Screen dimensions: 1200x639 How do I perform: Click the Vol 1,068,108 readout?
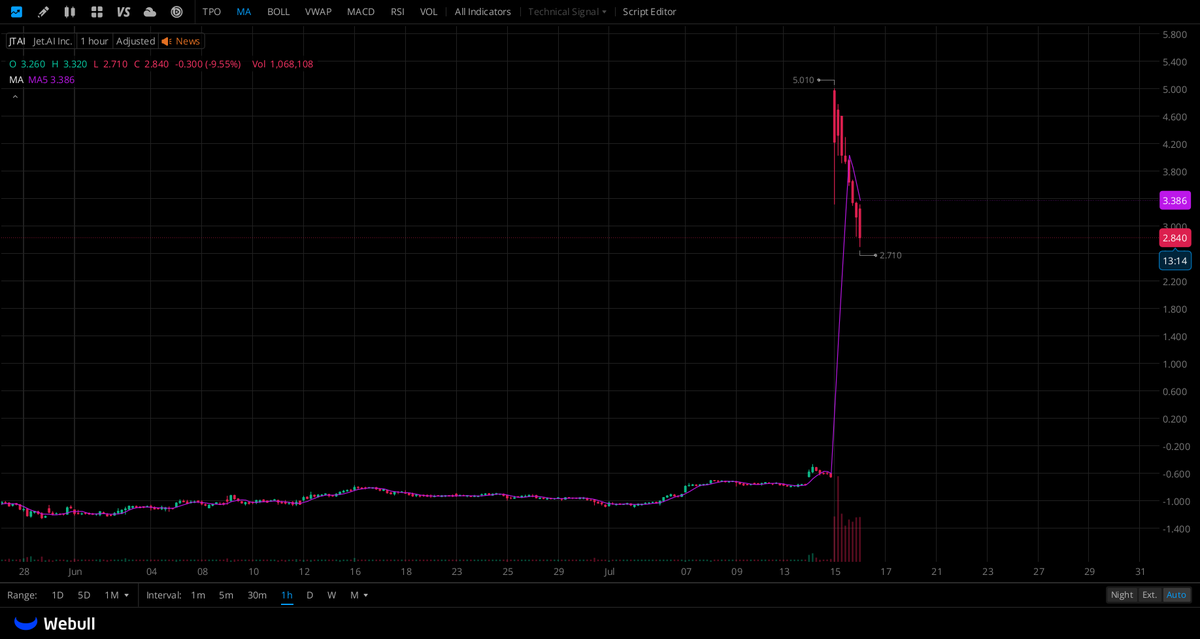coord(282,64)
